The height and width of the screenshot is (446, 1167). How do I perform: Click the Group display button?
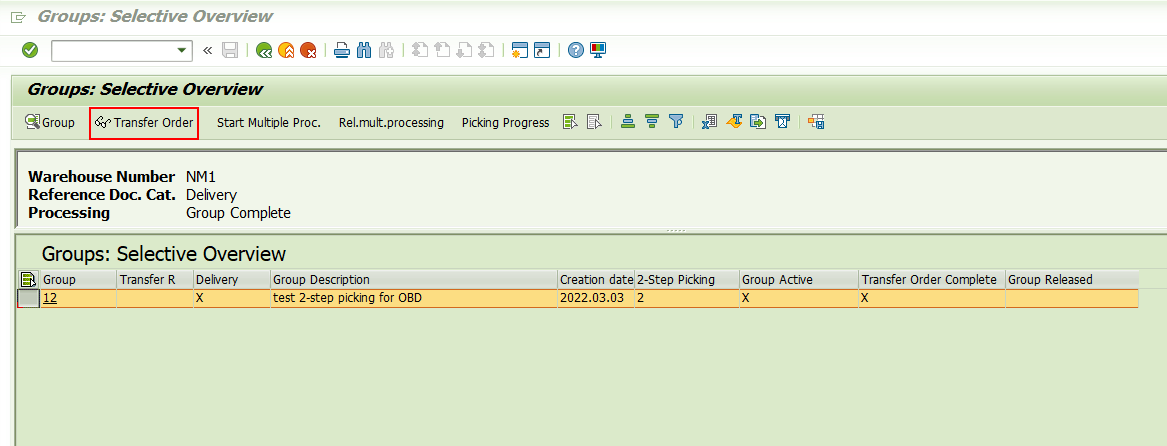click(x=50, y=122)
